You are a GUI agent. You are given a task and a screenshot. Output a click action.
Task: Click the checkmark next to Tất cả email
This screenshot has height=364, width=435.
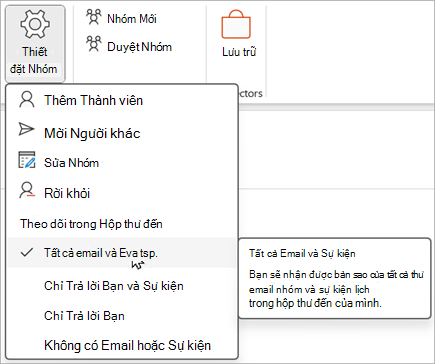(27, 253)
